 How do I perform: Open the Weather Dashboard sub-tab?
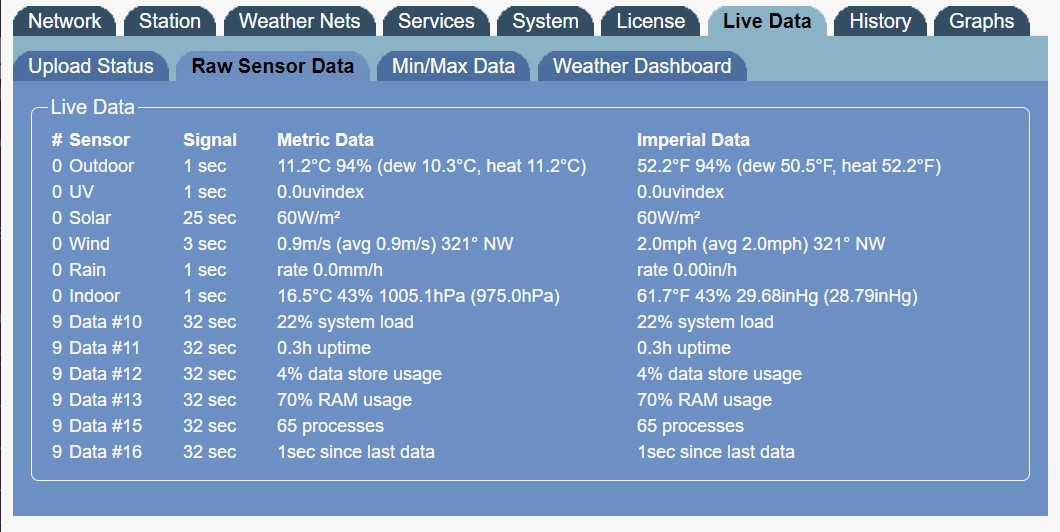(x=642, y=66)
